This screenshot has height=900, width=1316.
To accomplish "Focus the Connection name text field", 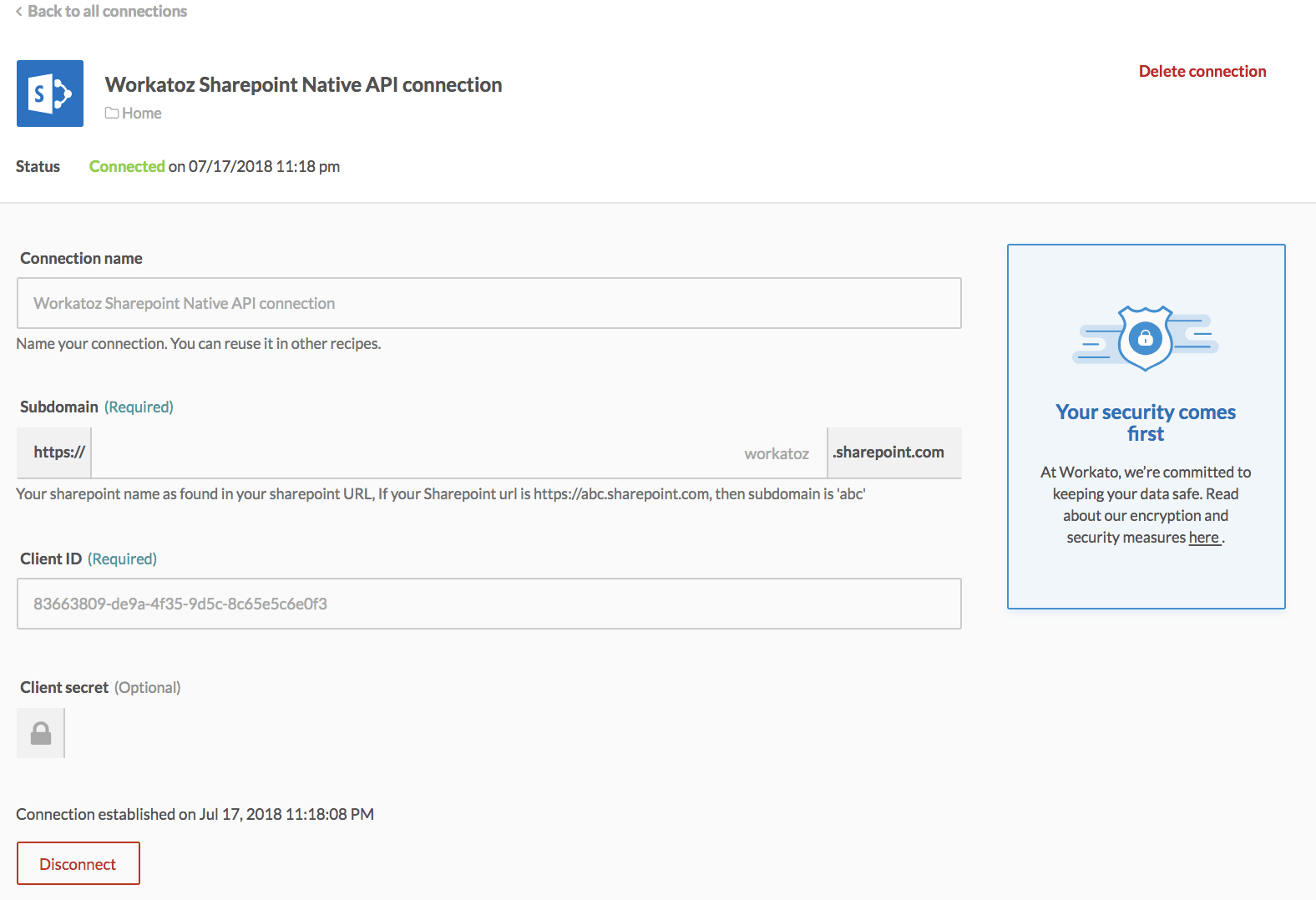I will (488, 303).
